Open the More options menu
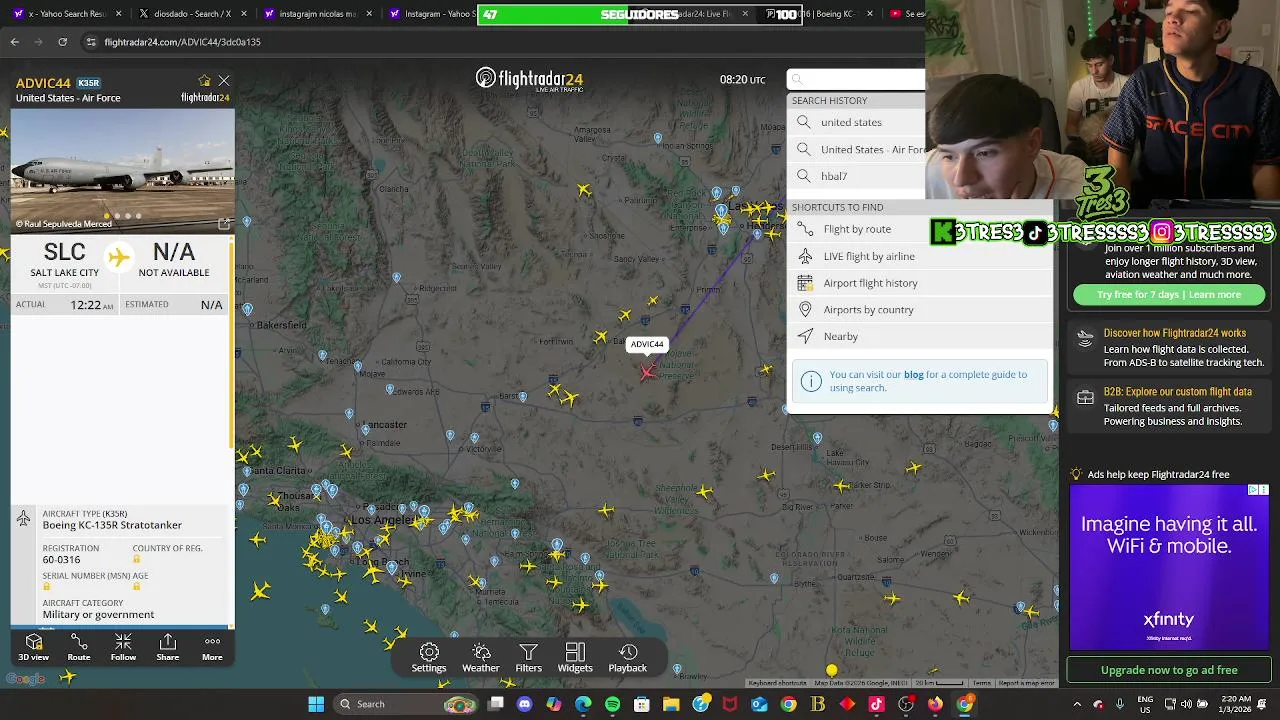This screenshot has height=720, width=1280. click(x=212, y=646)
